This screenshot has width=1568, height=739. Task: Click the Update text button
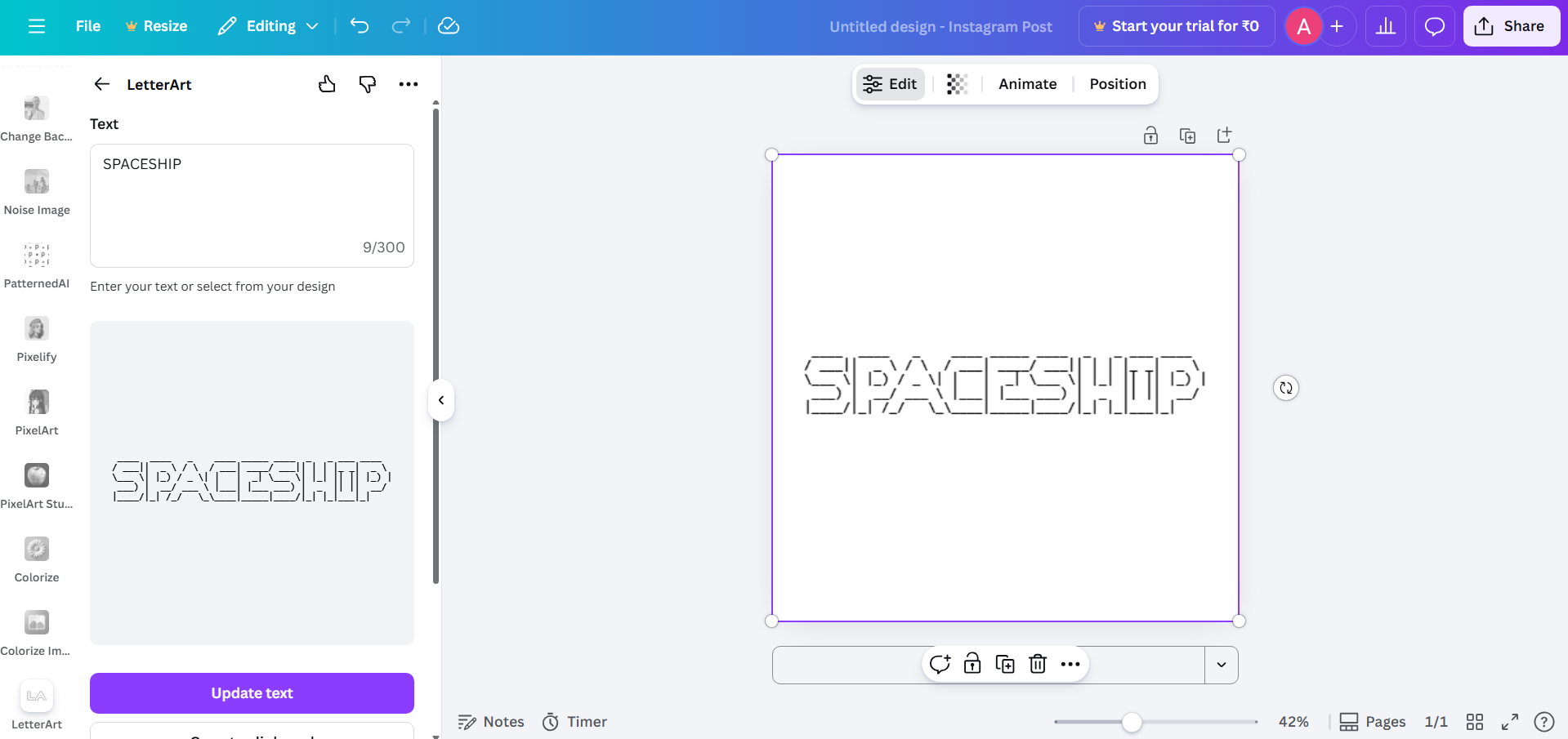[x=252, y=693]
